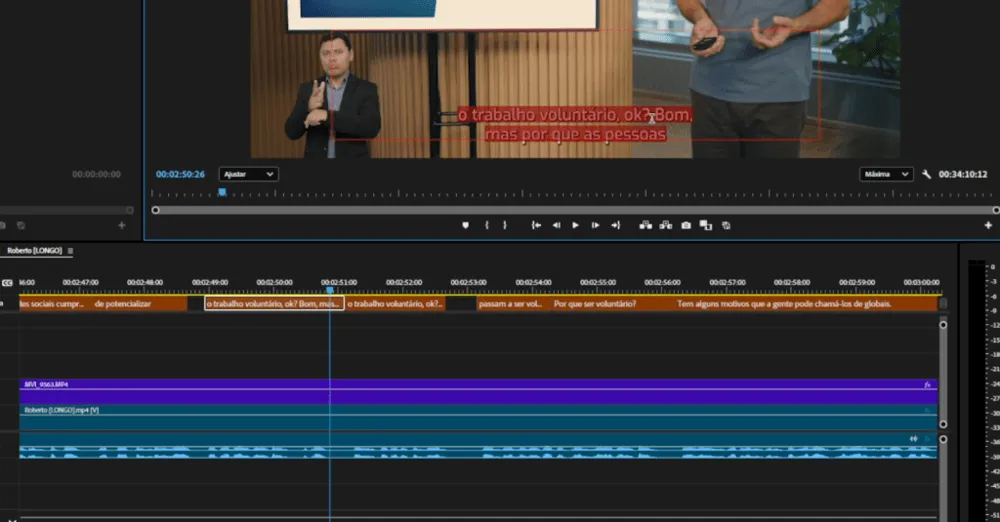The height and width of the screenshot is (522, 1000).
Task: Select the caption 'les sociais cumpr...'
Action: click(x=55, y=304)
